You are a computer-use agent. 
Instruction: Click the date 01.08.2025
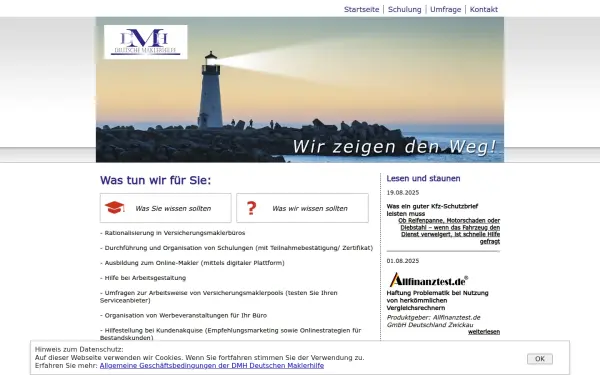(x=403, y=261)
